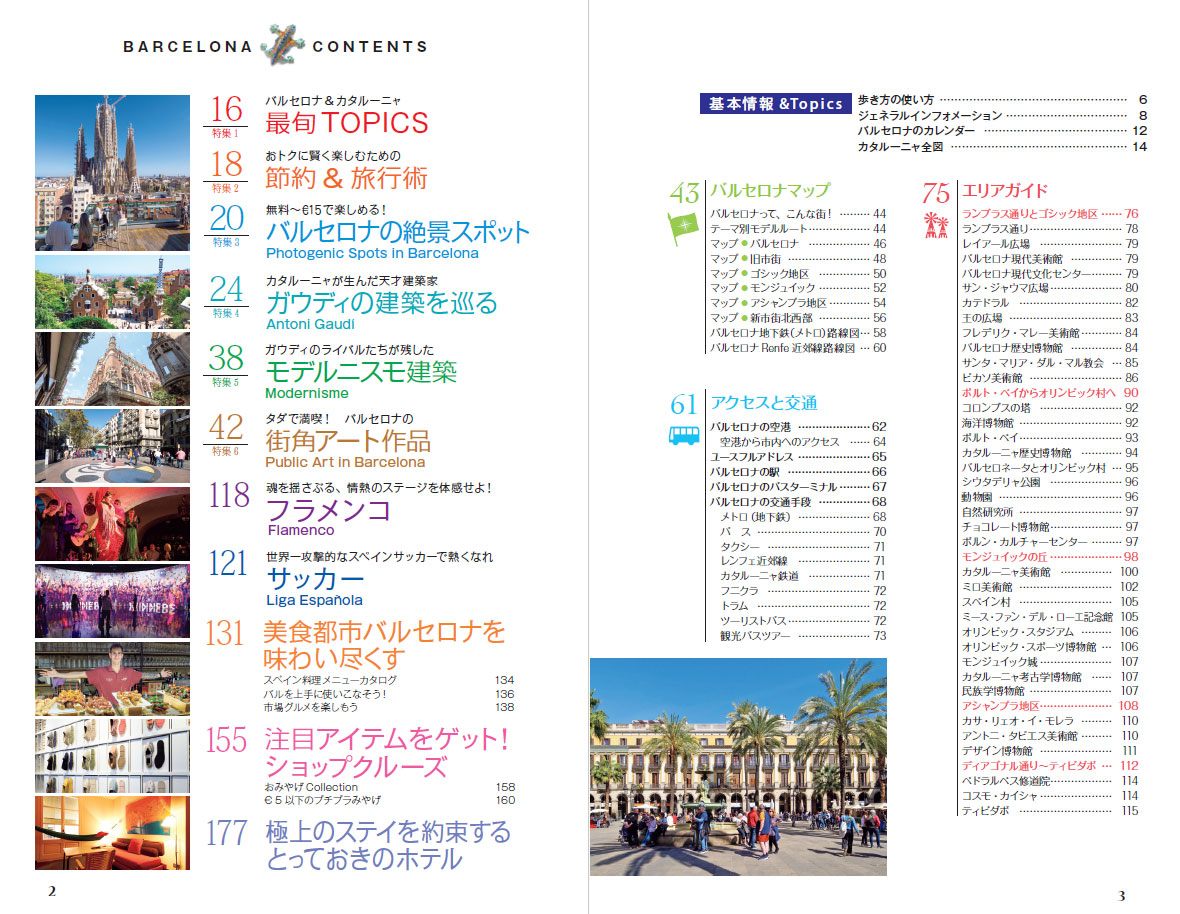
Task: Click the navy 基本情報 &Topics label
Action: tap(775, 104)
